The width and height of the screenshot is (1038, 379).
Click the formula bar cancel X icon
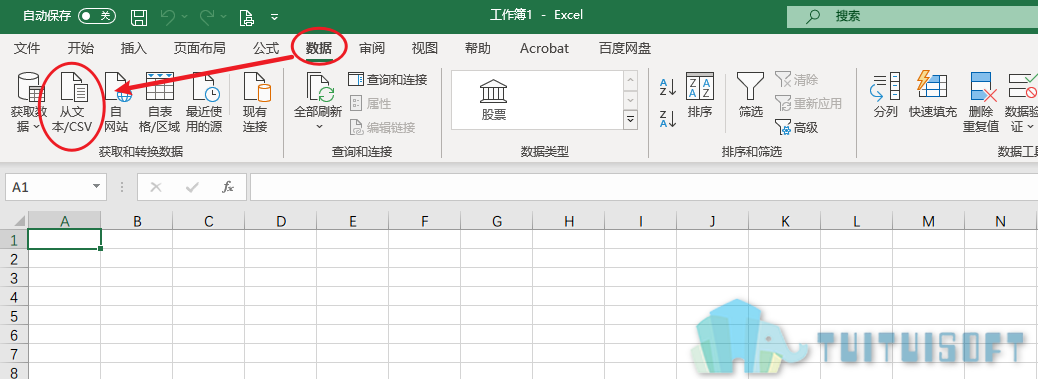156,187
